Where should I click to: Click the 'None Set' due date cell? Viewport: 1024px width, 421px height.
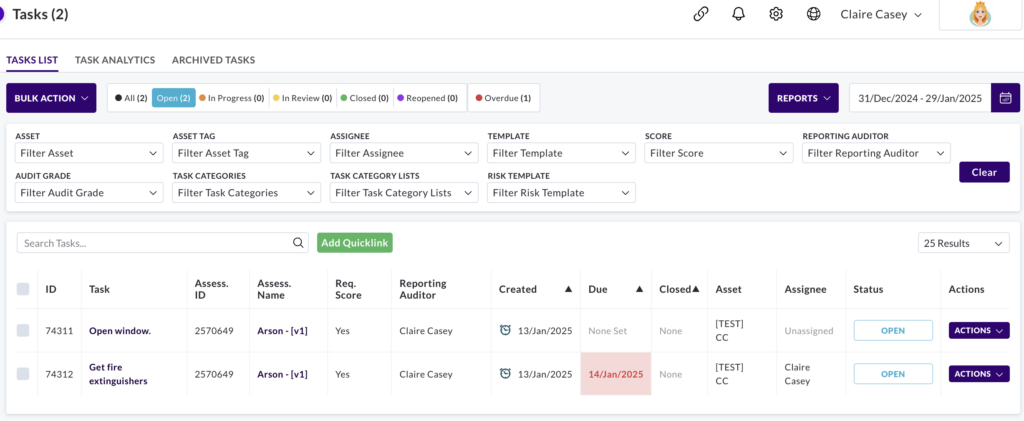pyautogui.click(x=607, y=331)
